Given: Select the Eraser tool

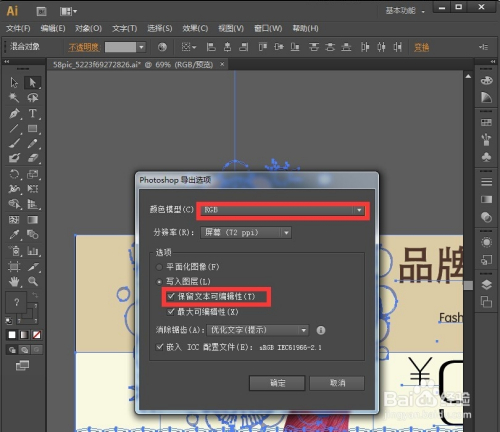Looking at the screenshot, I should click(33, 158).
